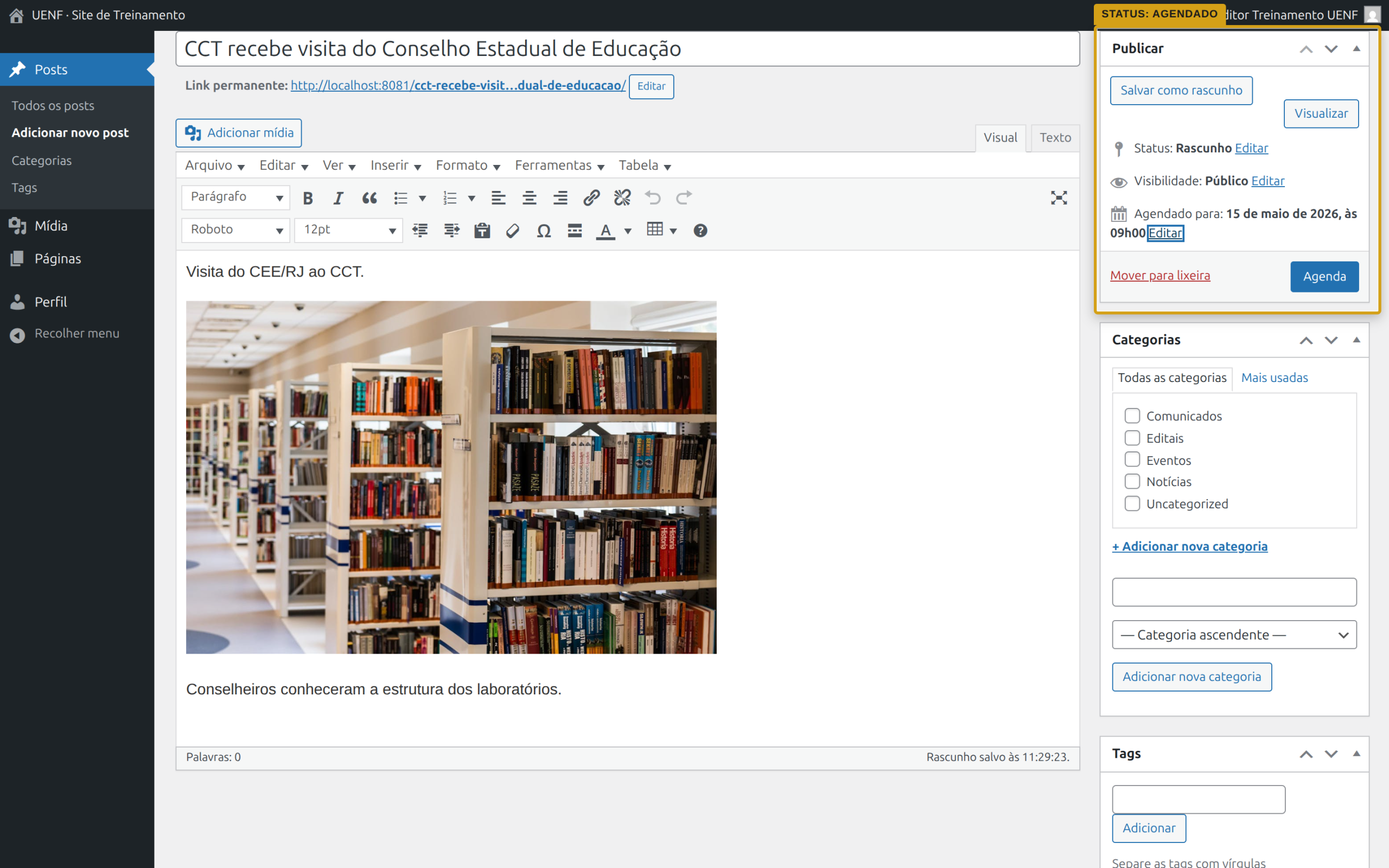The width and height of the screenshot is (1389, 868).
Task: Click the remove link icon
Action: tap(622, 198)
